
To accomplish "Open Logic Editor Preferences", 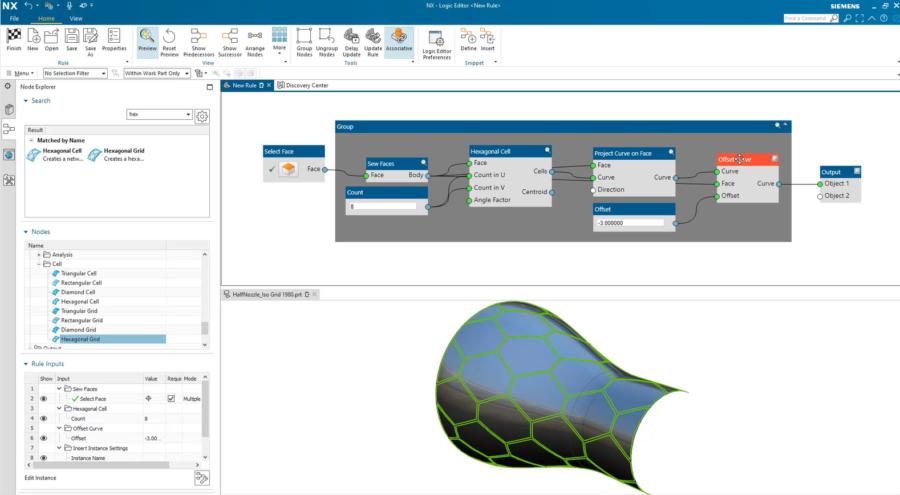I will (437, 37).
